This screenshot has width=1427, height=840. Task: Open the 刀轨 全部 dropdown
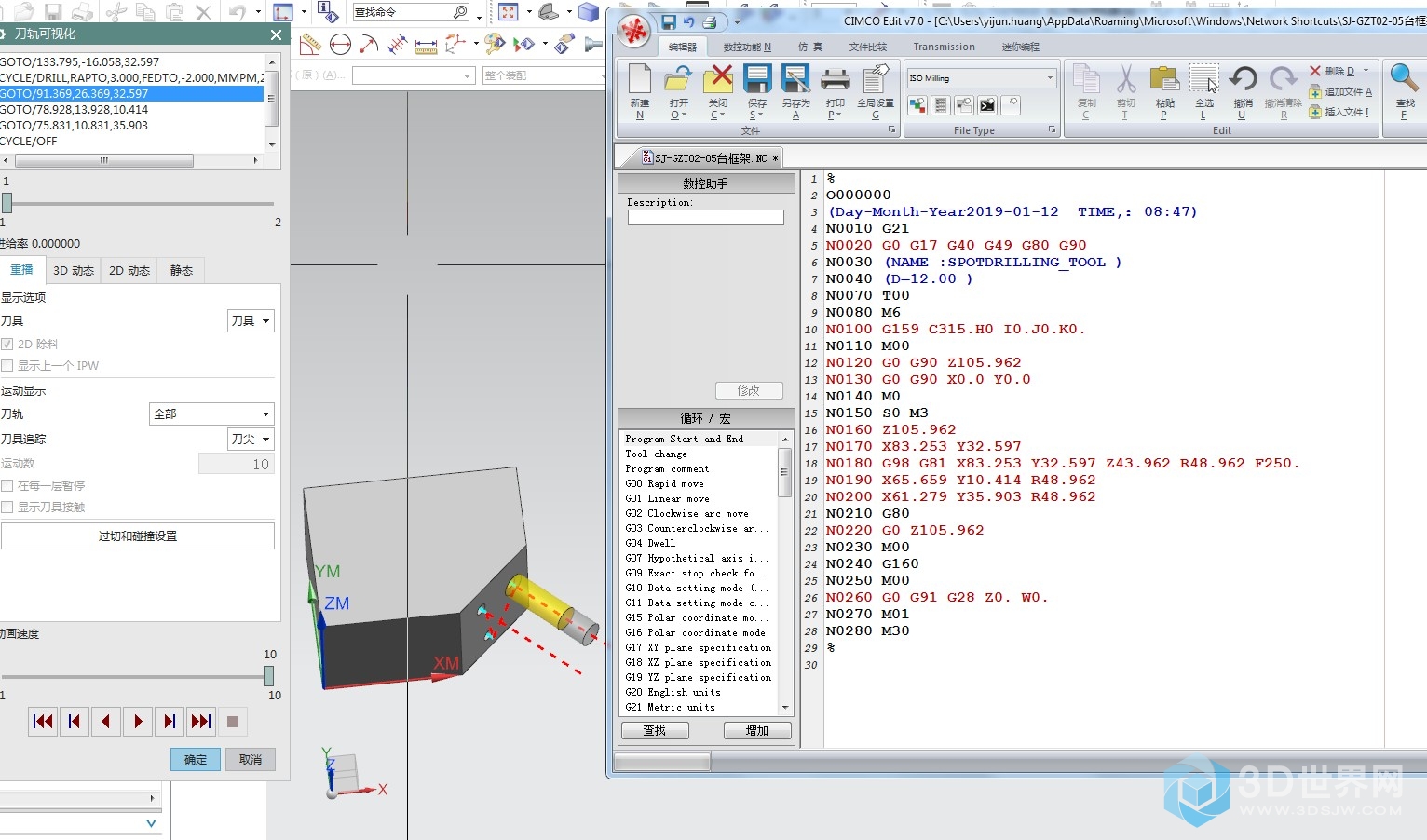[x=211, y=414]
